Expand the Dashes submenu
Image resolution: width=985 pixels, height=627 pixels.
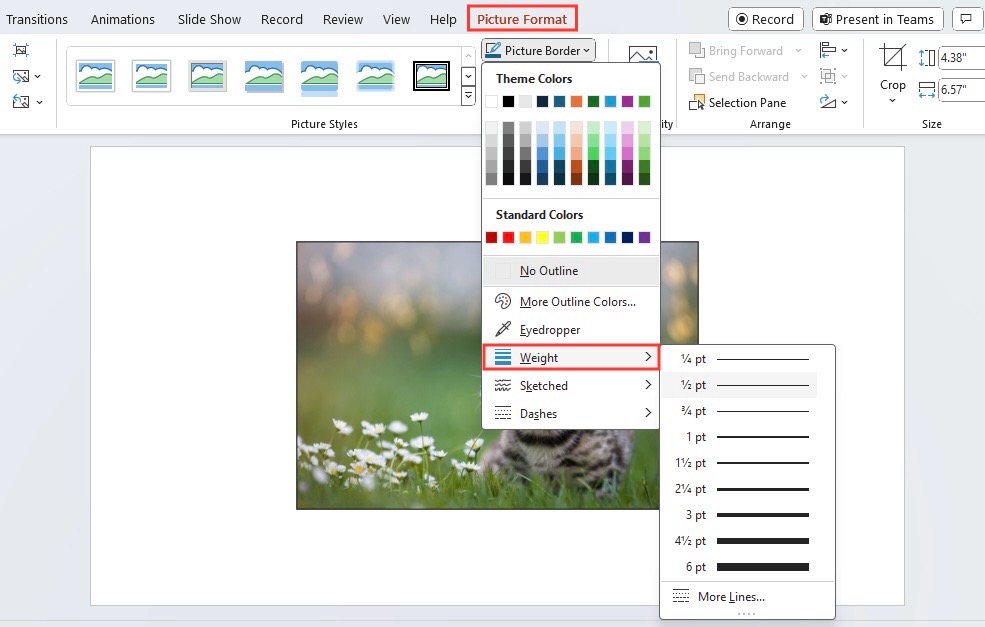click(x=570, y=413)
